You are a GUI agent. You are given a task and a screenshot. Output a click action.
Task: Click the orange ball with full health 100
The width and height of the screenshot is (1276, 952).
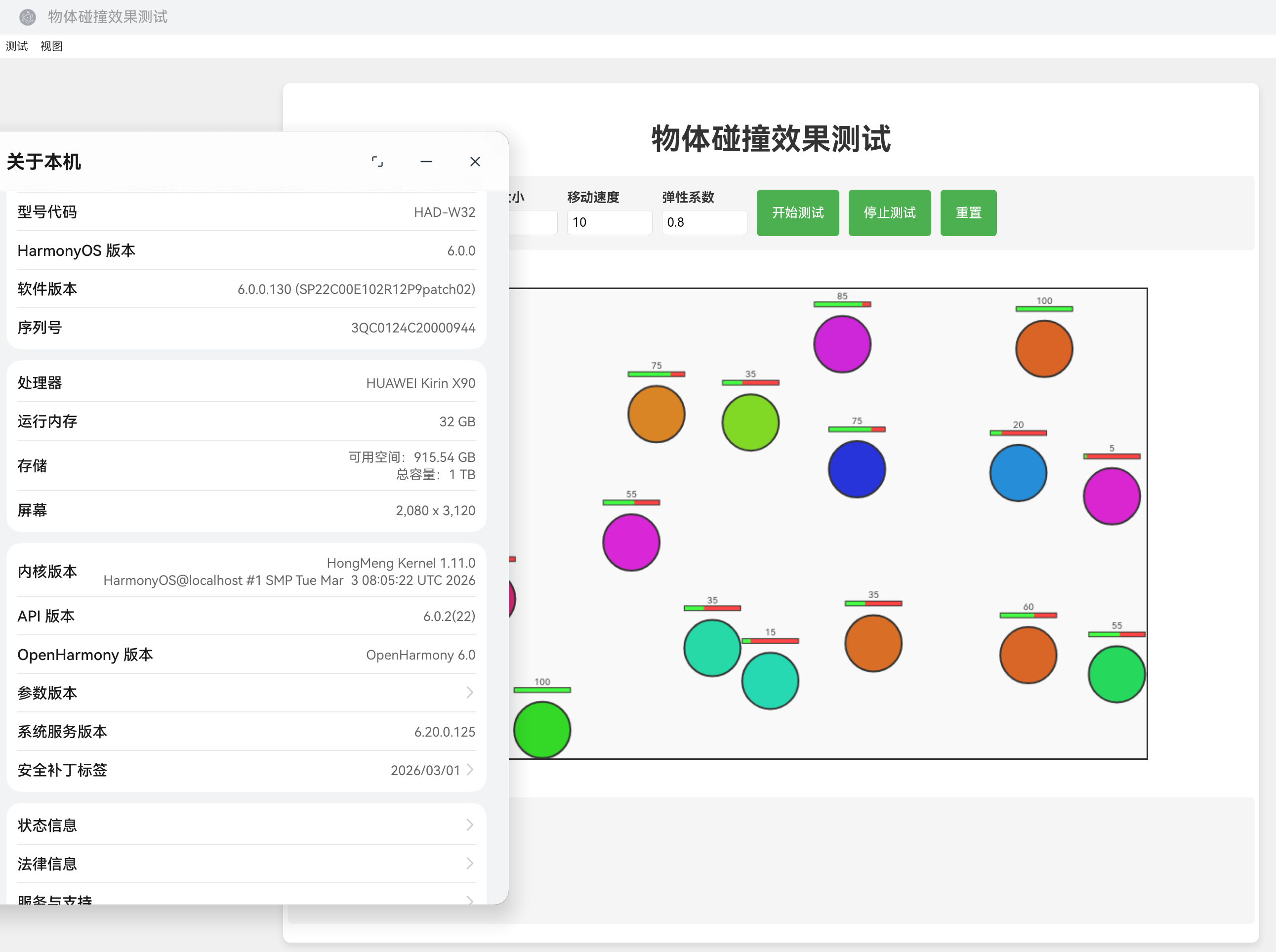click(1044, 349)
